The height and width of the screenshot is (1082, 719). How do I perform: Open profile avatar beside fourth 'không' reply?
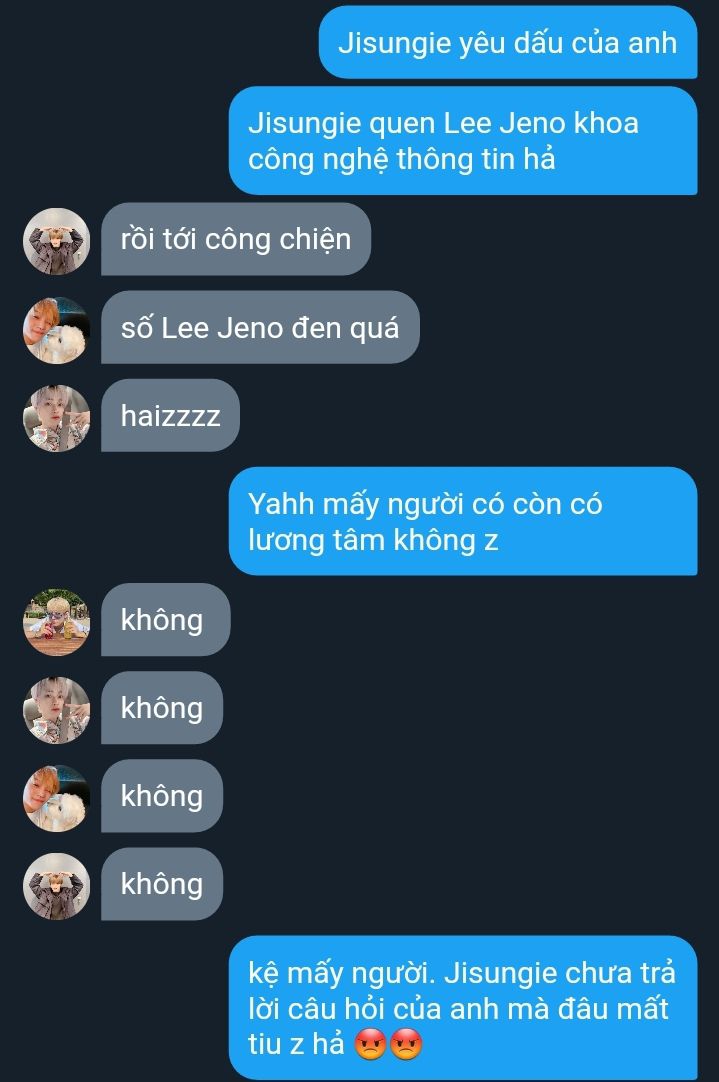point(57,887)
